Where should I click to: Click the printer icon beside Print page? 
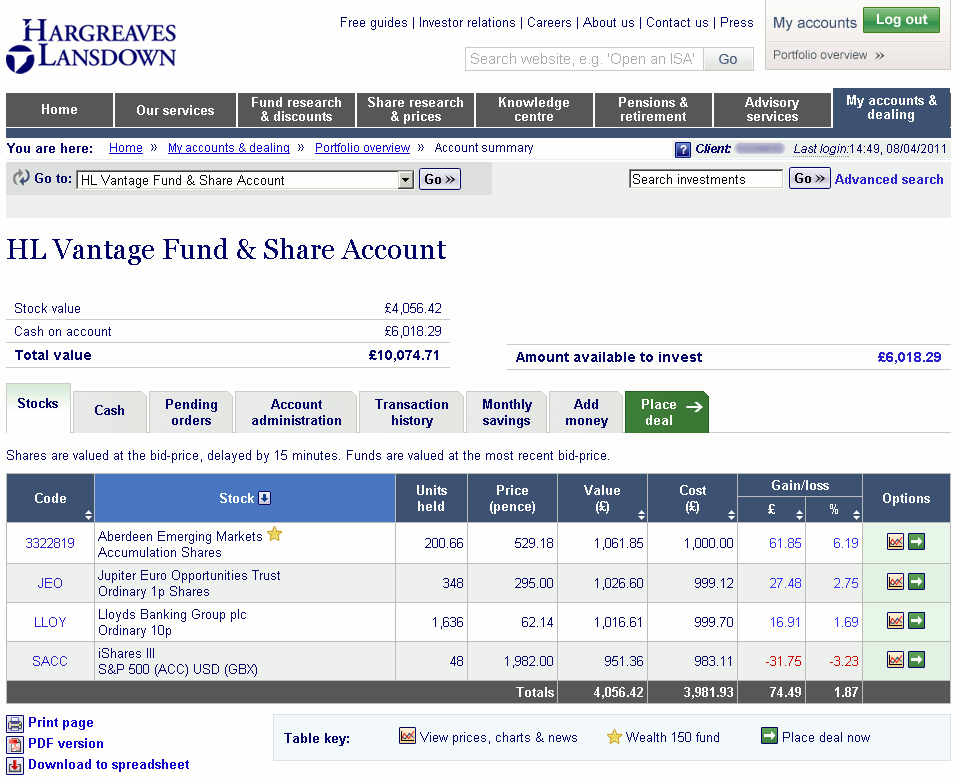coord(15,724)
